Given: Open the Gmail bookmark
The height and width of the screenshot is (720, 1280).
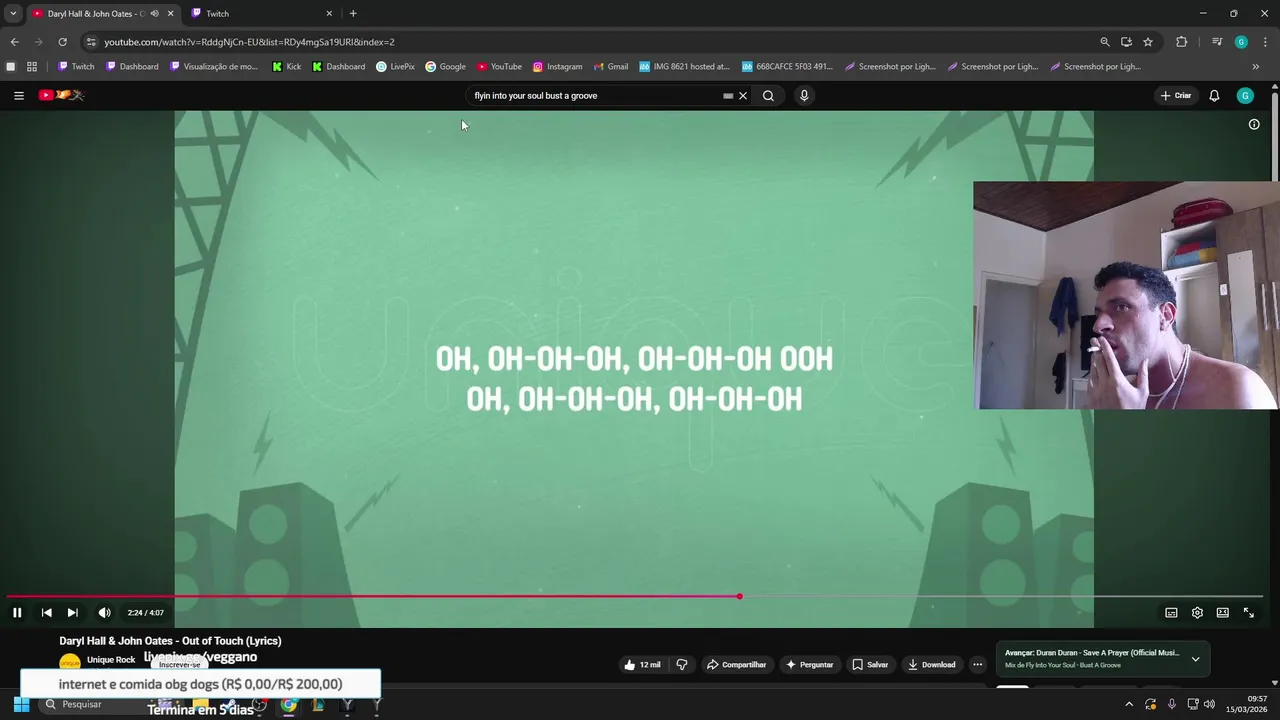Looking at the screenshot, I should coord(611,67).
